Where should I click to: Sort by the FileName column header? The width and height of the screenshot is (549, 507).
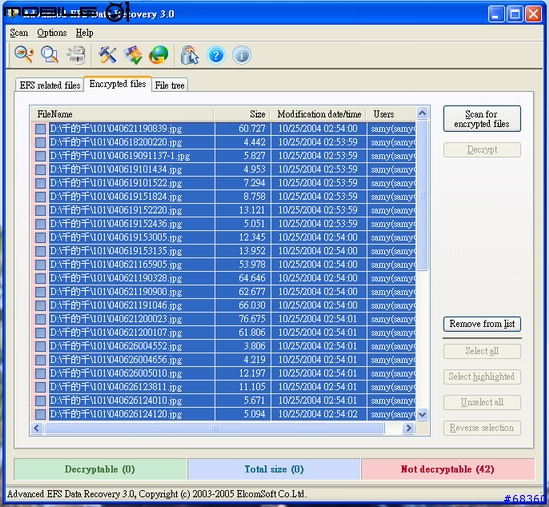pos(123,114)
